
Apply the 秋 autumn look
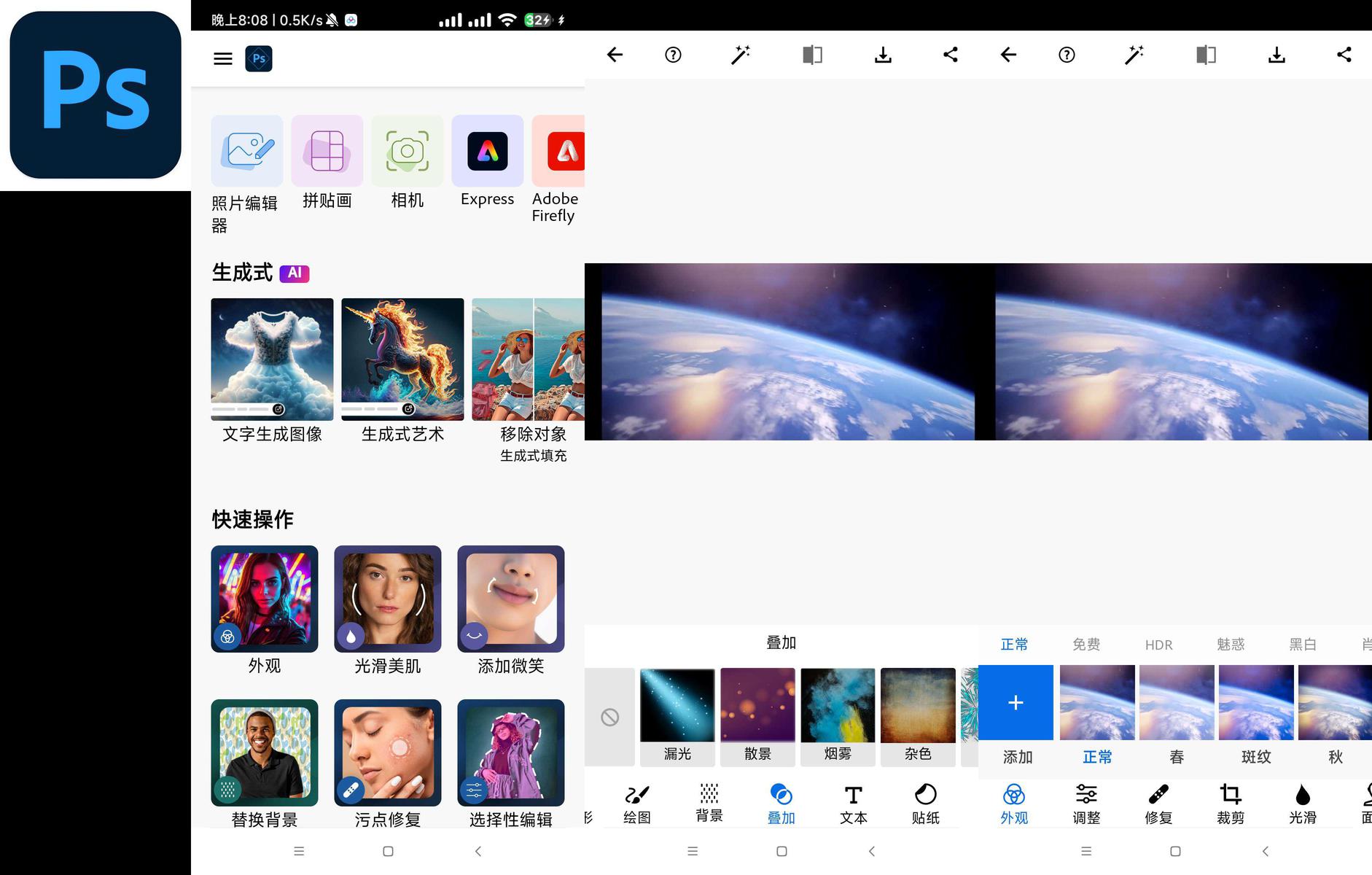(x=1335, y=702)
